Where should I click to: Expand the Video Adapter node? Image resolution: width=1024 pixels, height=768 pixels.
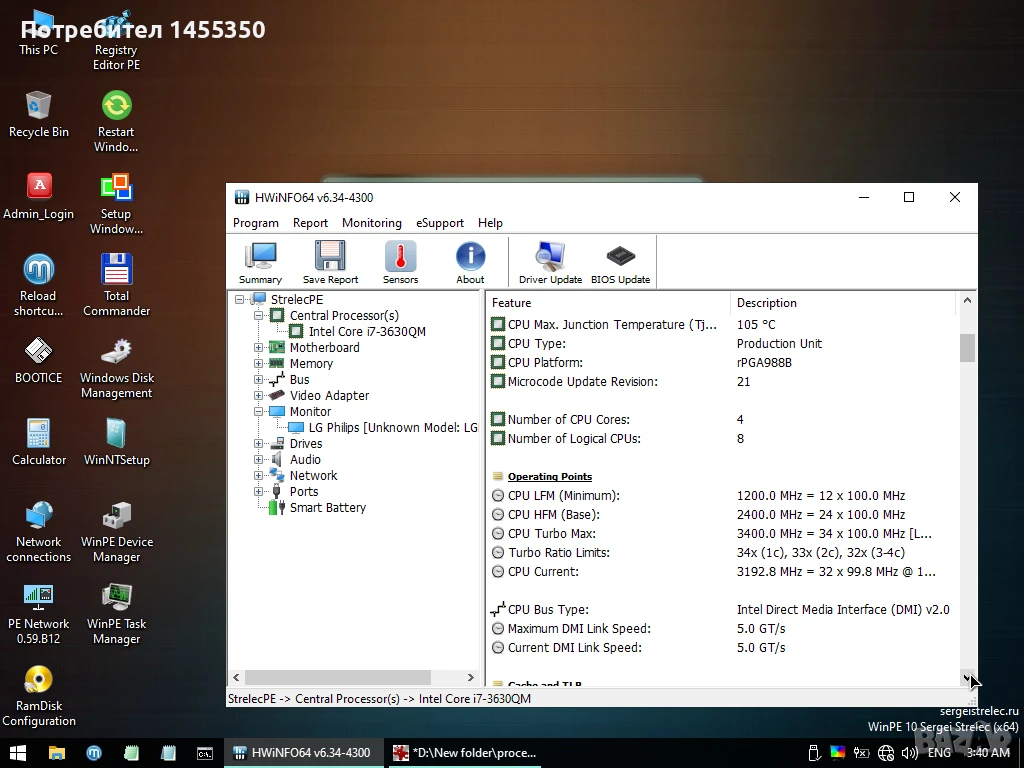(x=259, y=395)
